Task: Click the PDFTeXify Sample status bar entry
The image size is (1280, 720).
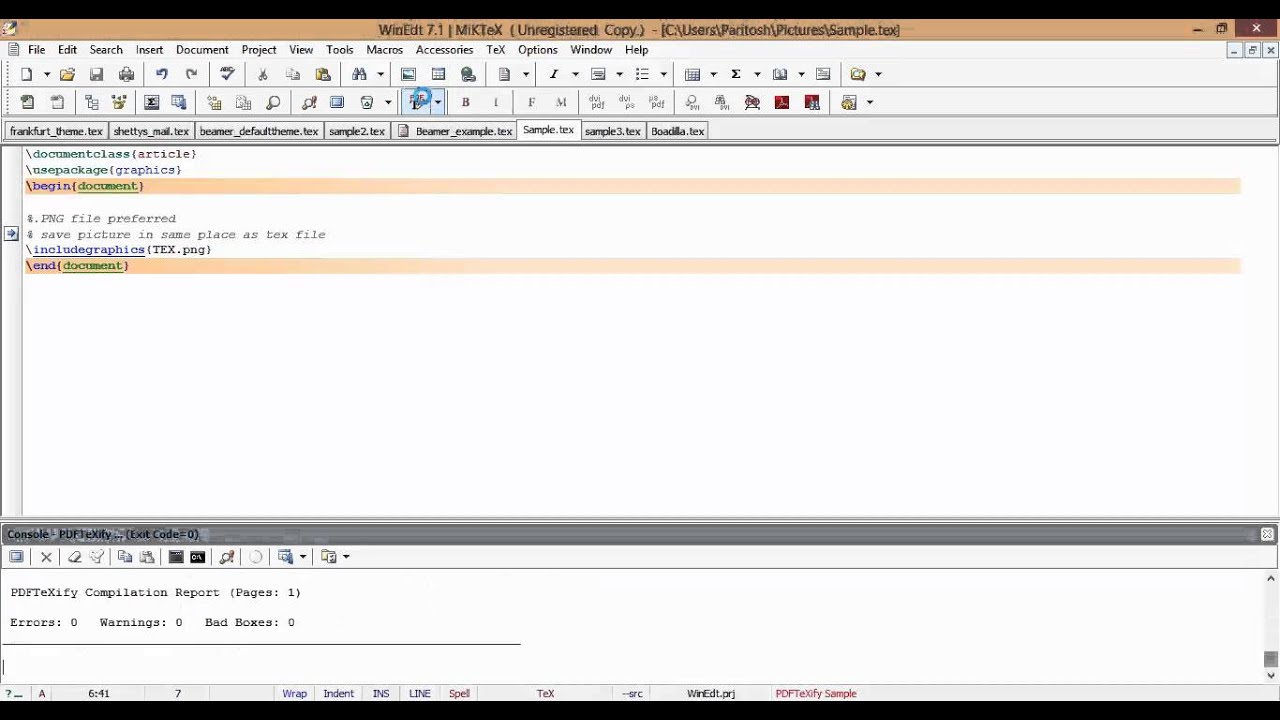Action: pos(815,693)
